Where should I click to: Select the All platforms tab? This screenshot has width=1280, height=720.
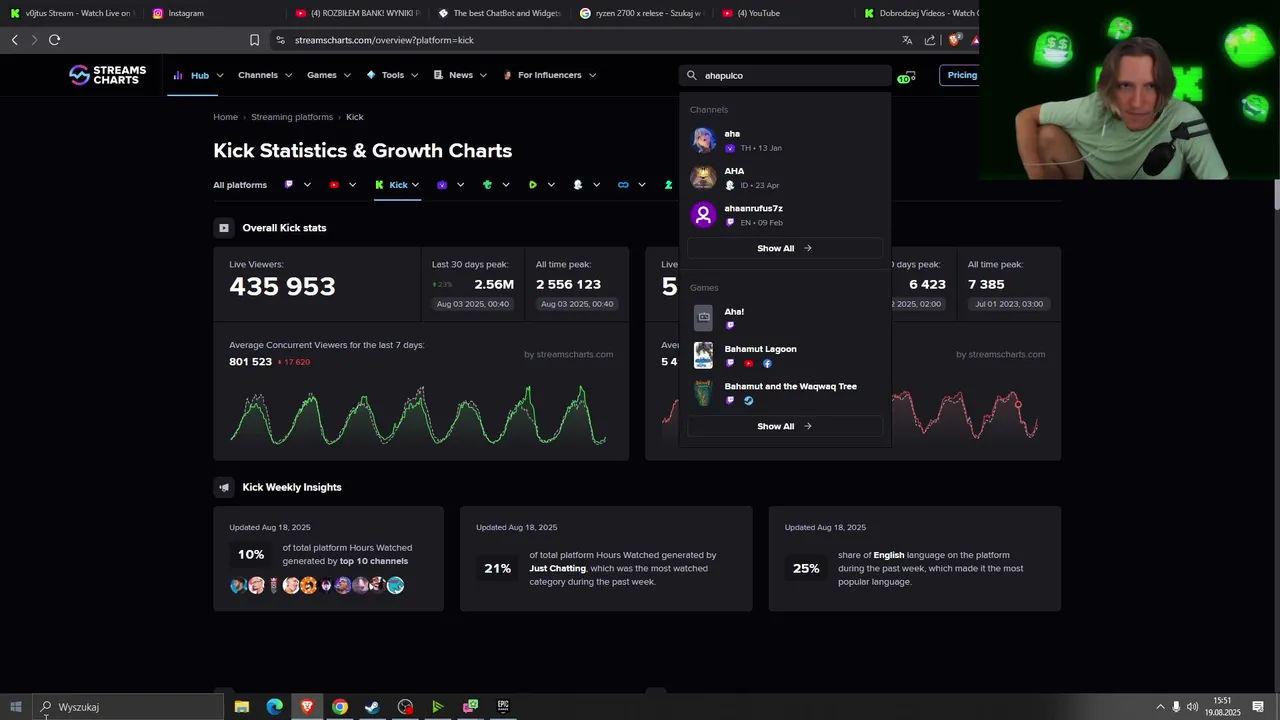point(240,185)
